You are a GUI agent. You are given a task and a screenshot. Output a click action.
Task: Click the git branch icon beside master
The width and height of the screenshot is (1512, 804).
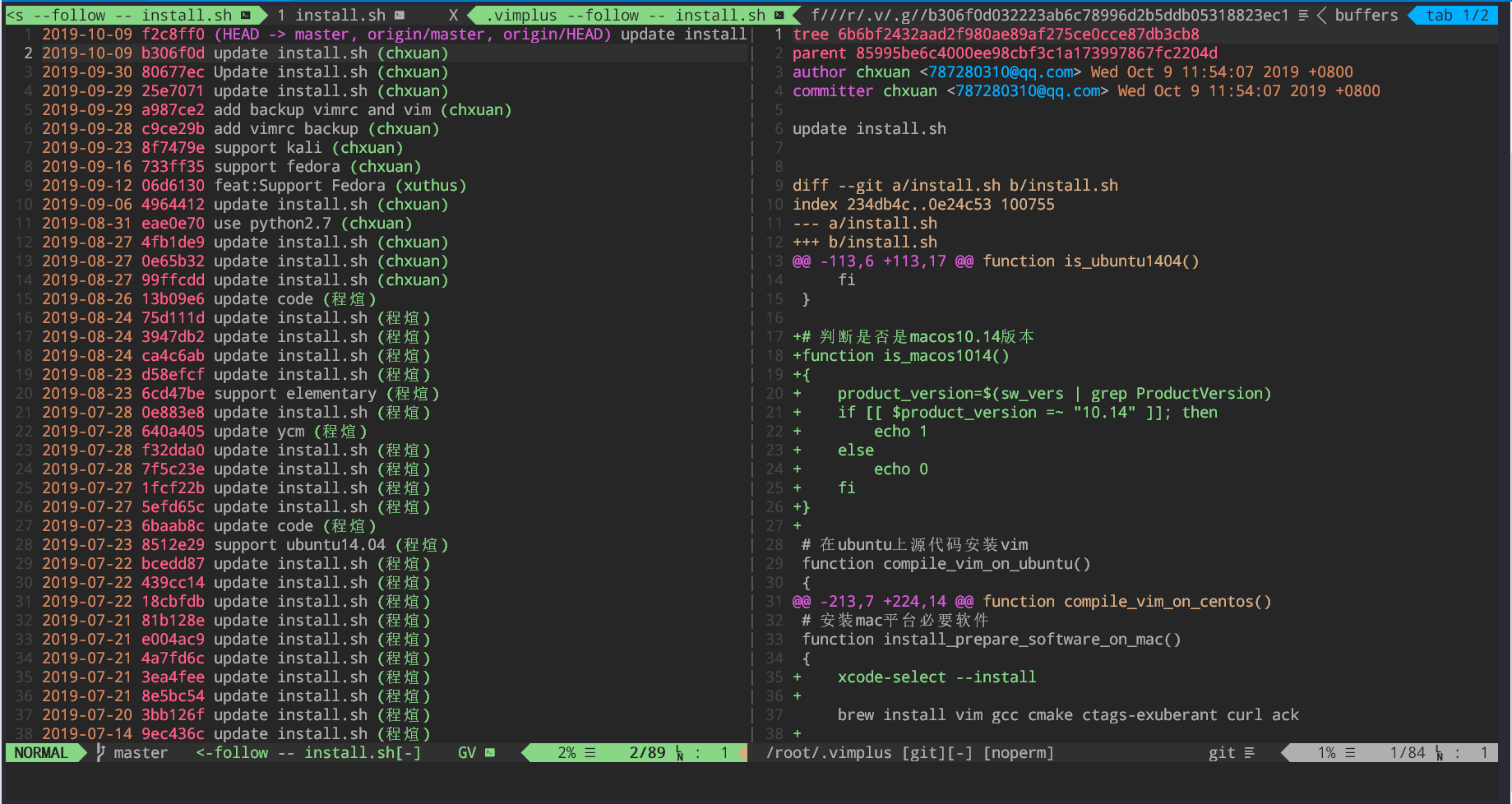[x=100, y=752]
